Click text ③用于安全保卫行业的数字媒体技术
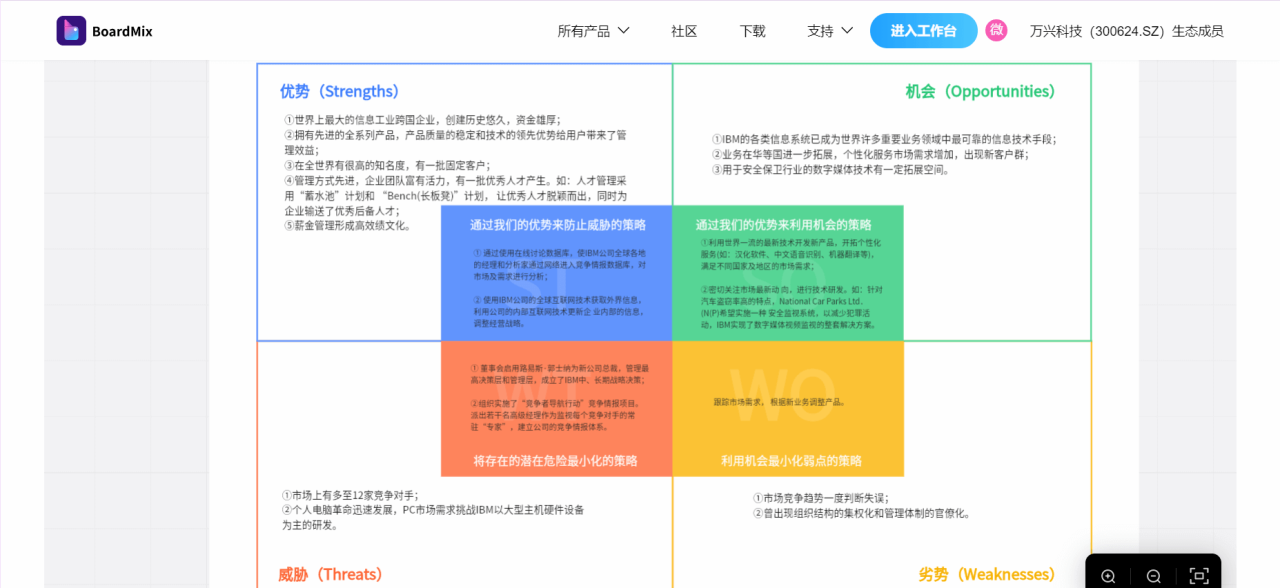 click(x=831, y=169)
